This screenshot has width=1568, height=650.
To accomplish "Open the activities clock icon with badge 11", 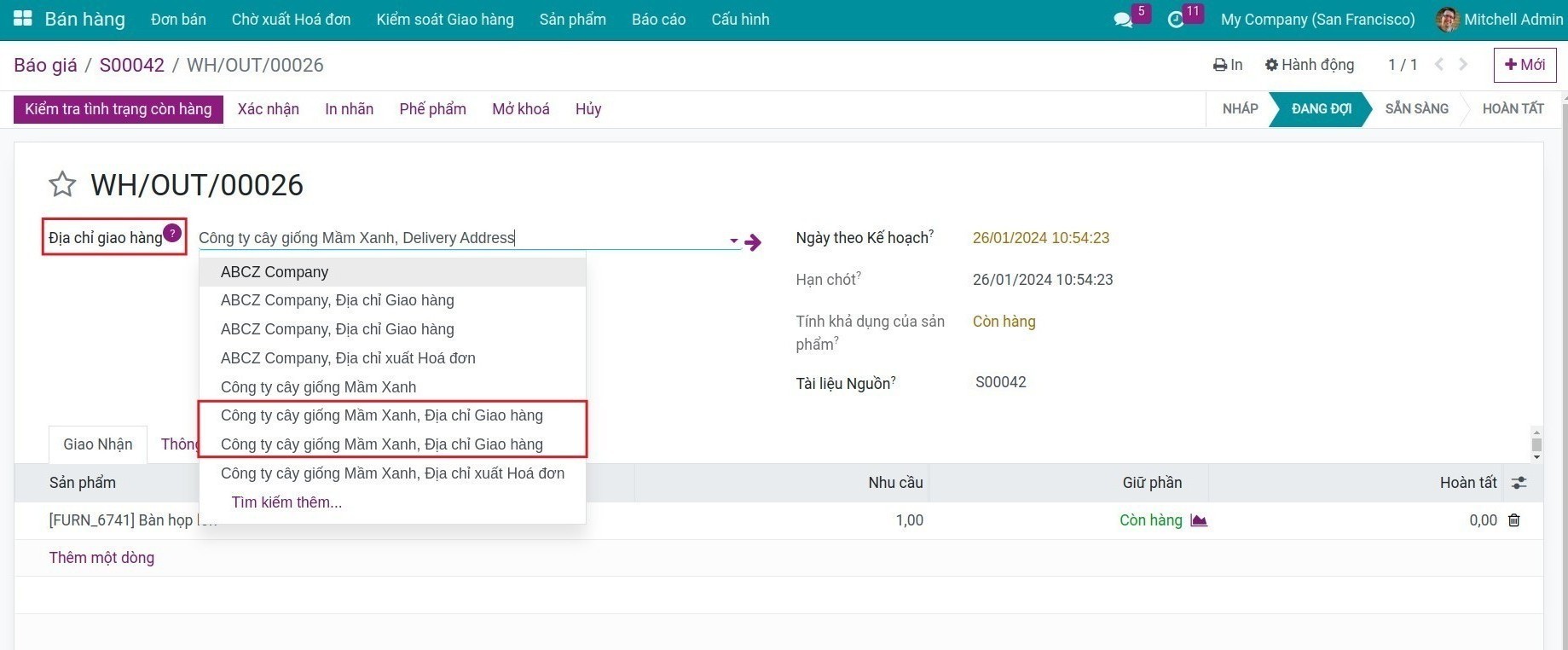I will pyautogui.click(x=1176, y=20).
